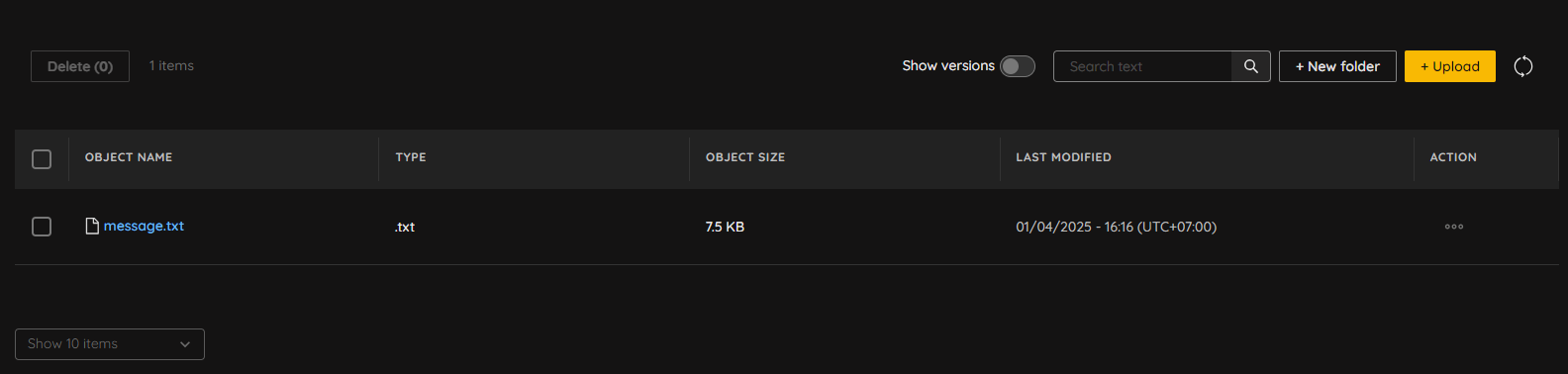This screenshot has width=1568, height=374.
Task: Click the Delete (0) button
Action: (80, 66)
